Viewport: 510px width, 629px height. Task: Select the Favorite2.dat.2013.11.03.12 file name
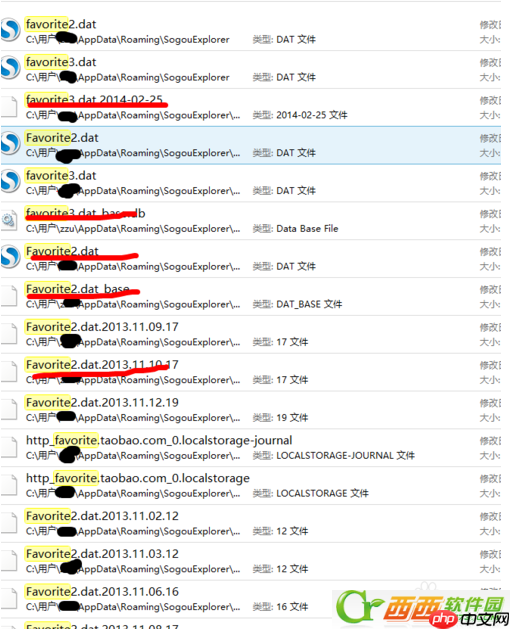pos(102,554)
